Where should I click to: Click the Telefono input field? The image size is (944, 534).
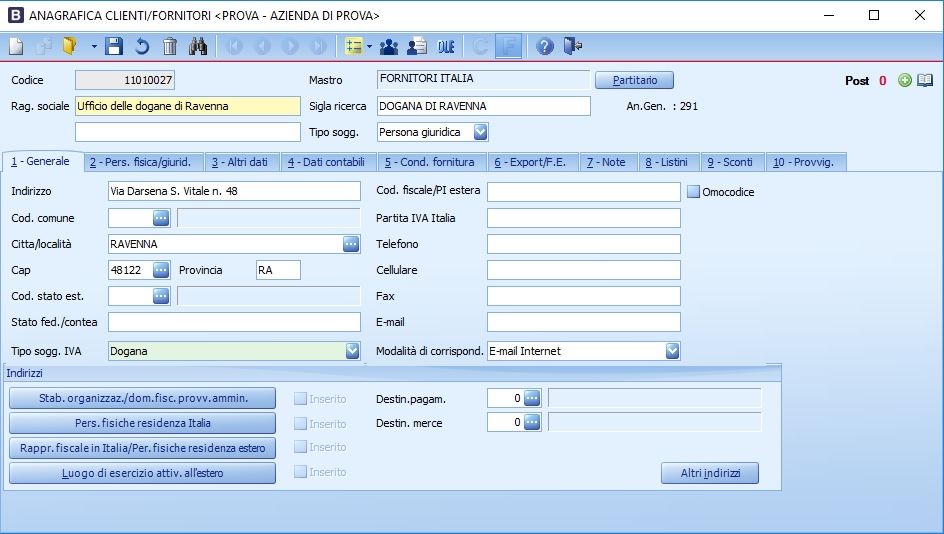(584, 244)
